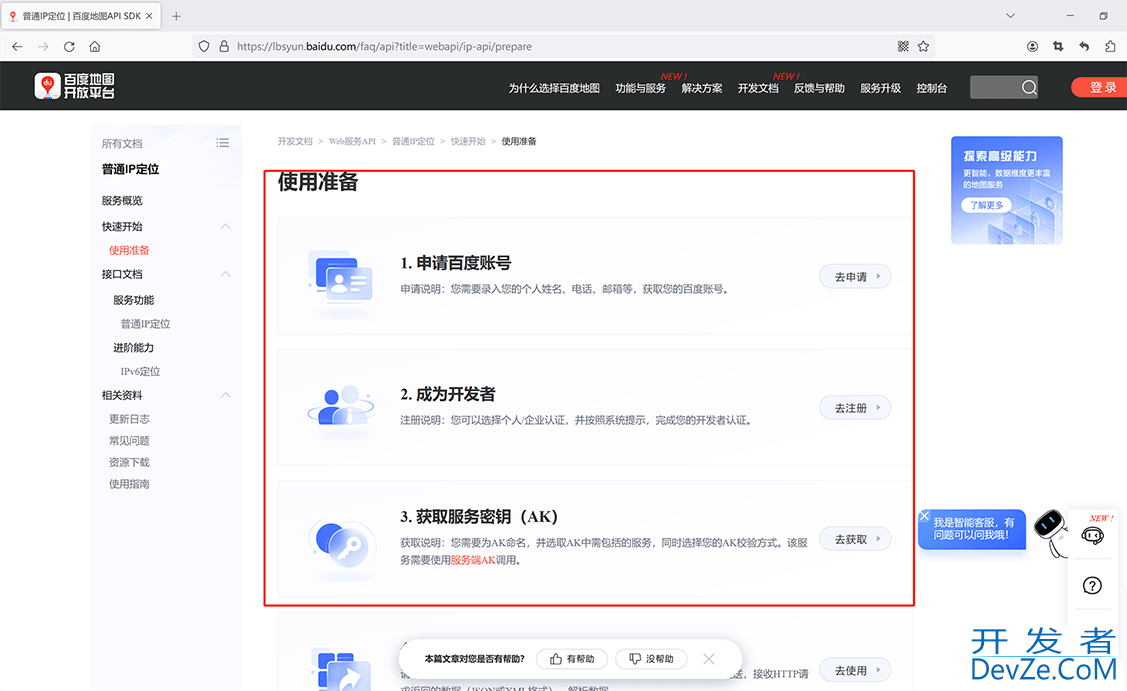Open 解决方案 navigation menu
This screenshot has width=1127, height=691.
[702, 88]
